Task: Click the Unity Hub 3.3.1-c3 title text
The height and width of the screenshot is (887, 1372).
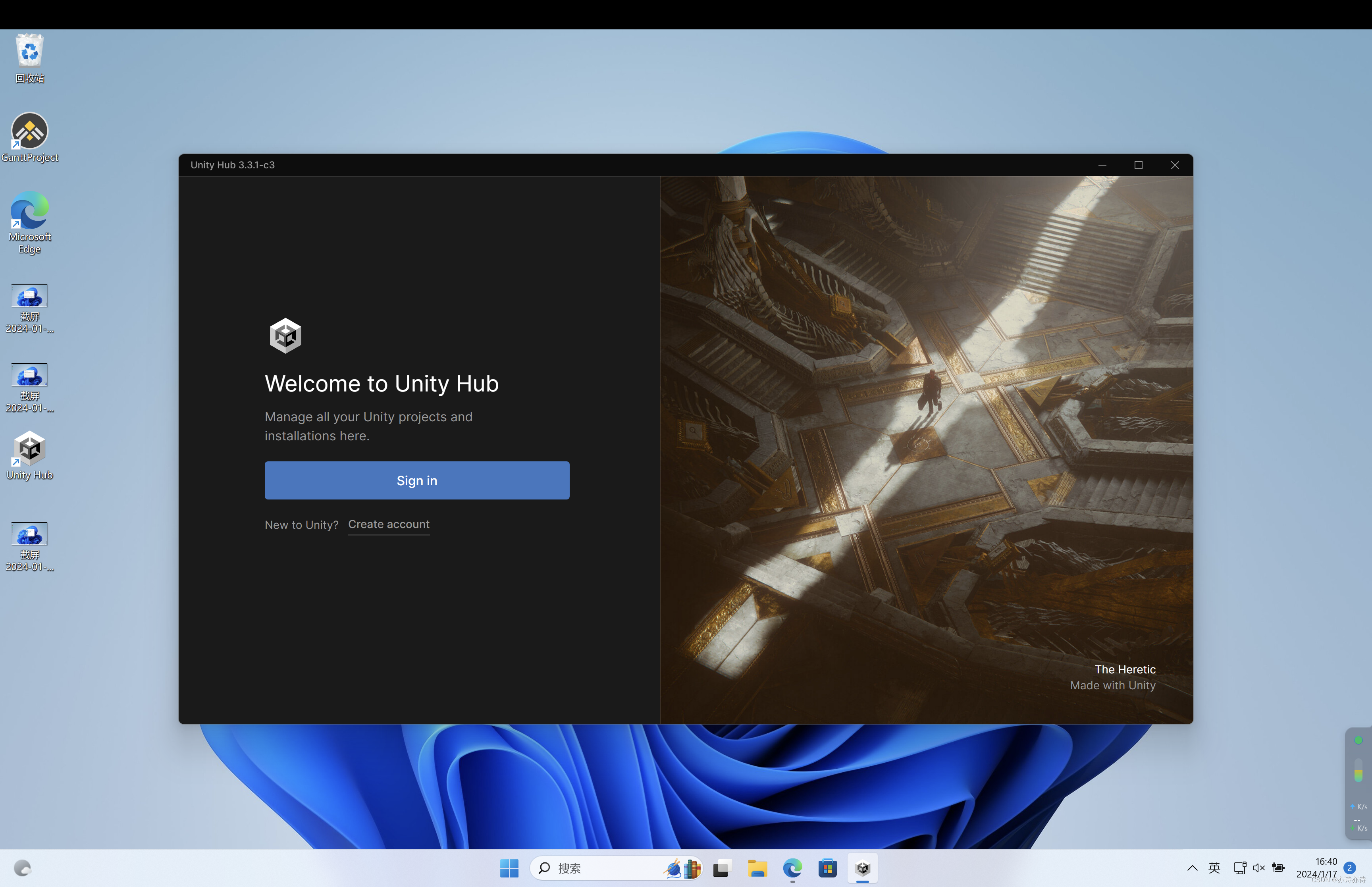Action: pos(233,165)
